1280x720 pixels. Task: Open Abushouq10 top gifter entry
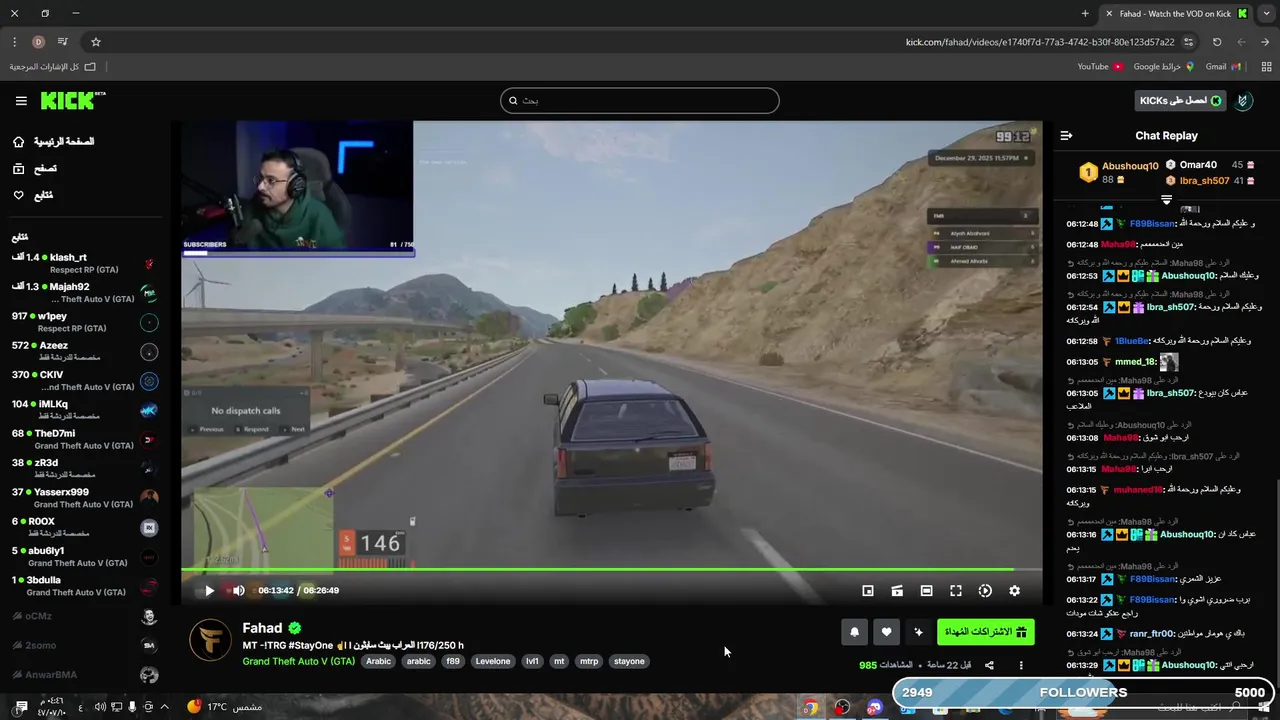coord(1118,172)
